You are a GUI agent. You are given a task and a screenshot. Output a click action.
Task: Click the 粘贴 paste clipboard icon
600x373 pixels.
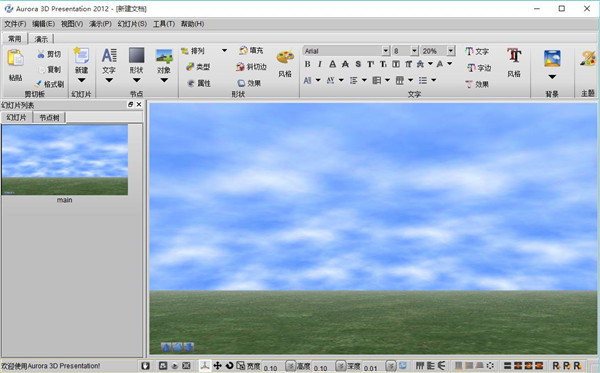pos(15,58)
